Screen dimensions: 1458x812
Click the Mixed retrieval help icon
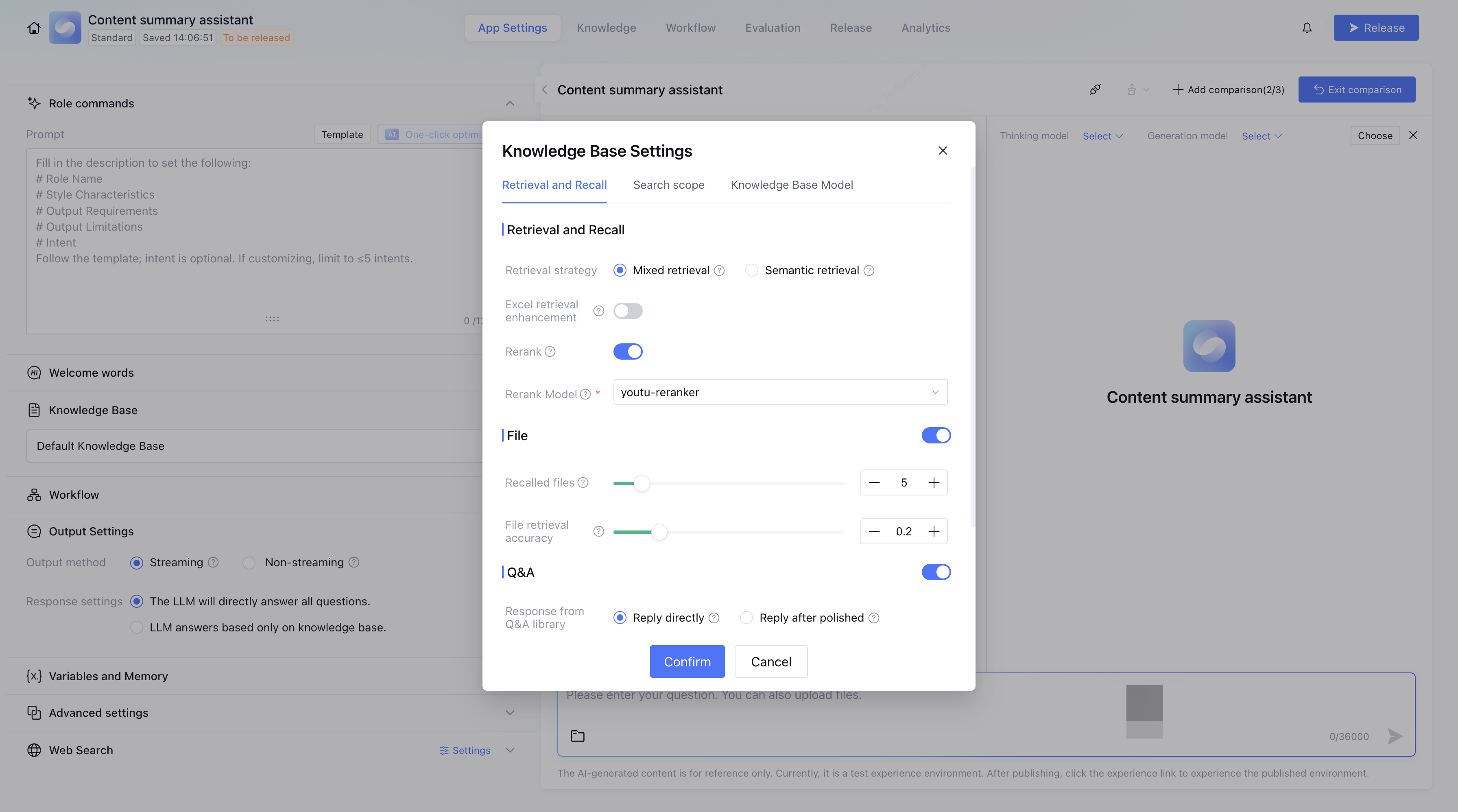point(719,271)
